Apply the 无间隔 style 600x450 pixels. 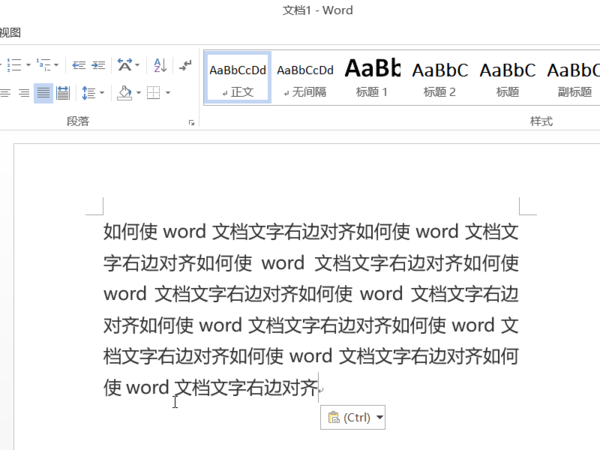305,78
